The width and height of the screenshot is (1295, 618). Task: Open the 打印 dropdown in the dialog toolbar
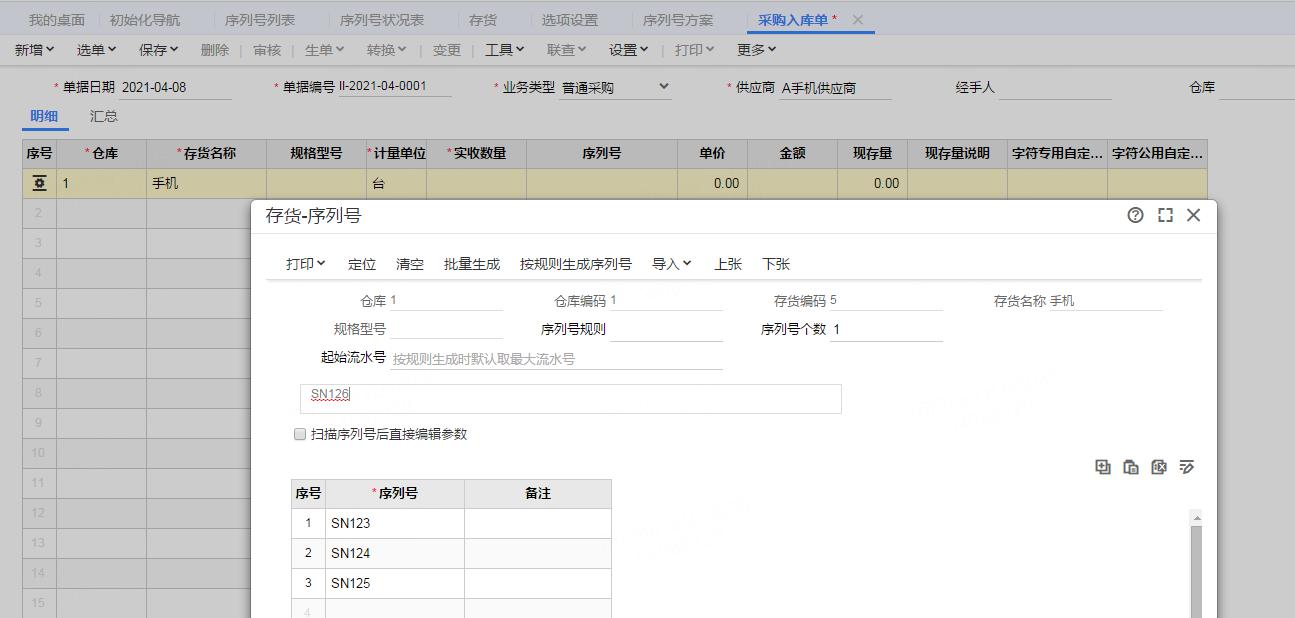(306, 264)
